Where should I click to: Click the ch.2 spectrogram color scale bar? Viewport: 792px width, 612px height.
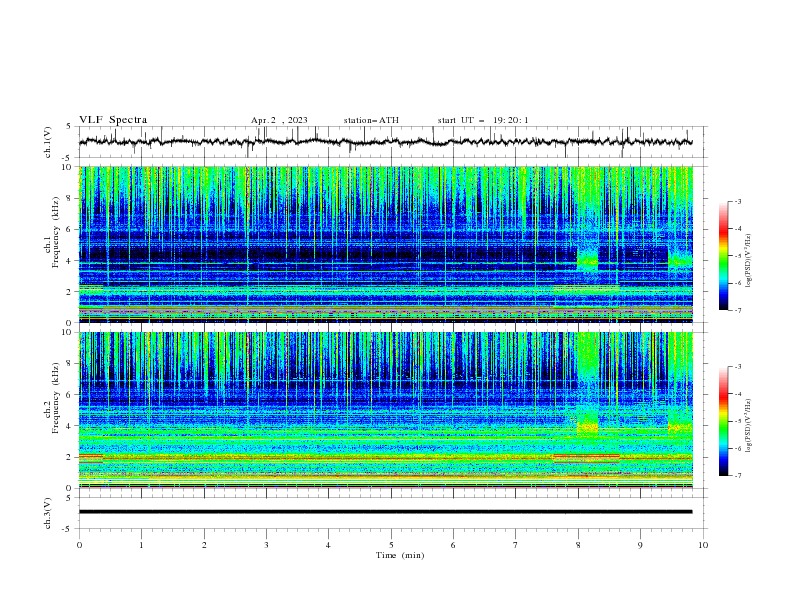[723, 421]
